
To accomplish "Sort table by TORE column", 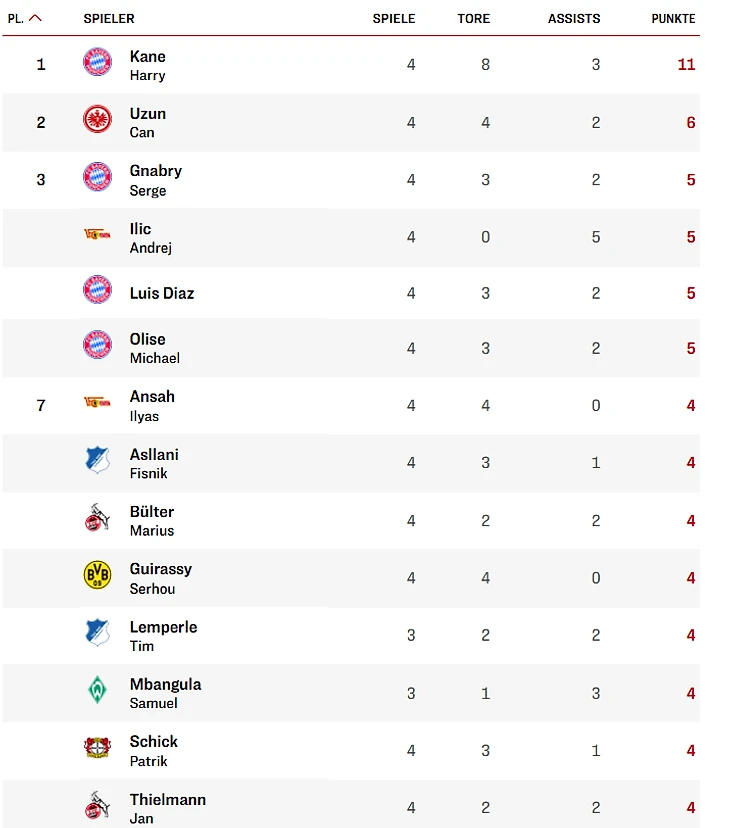I will pos(473,18).
